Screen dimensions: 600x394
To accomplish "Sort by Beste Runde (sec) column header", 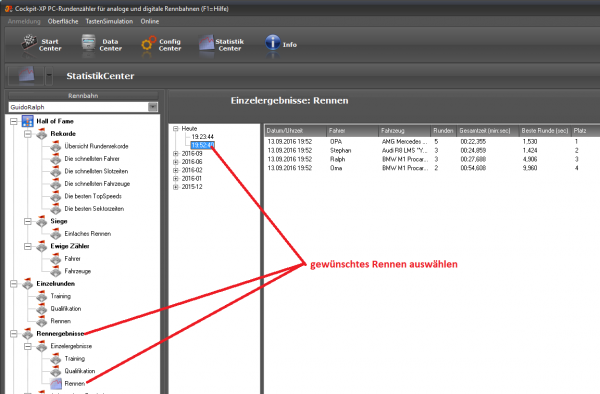I will pyautogui.click(x=544, y=131).
